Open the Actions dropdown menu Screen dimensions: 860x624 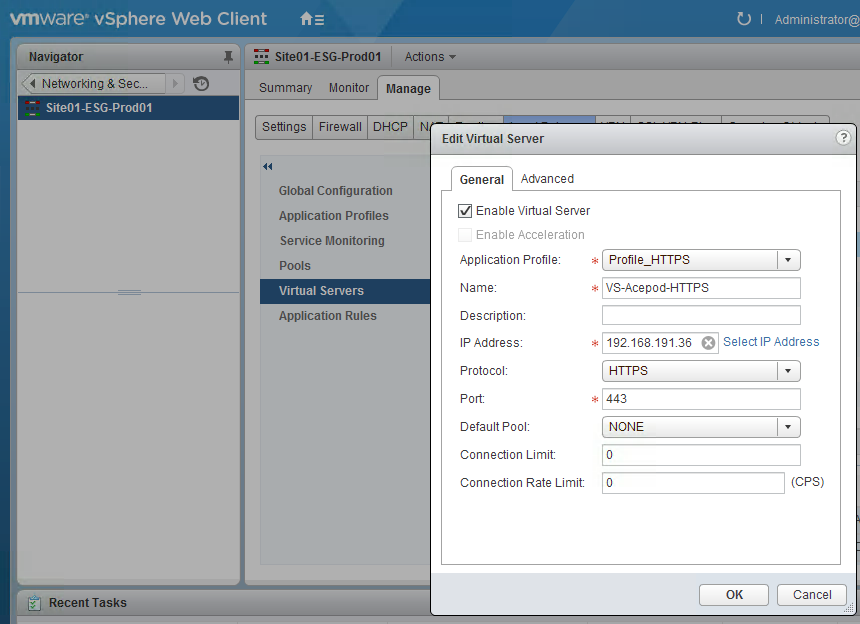click(430, 56)
